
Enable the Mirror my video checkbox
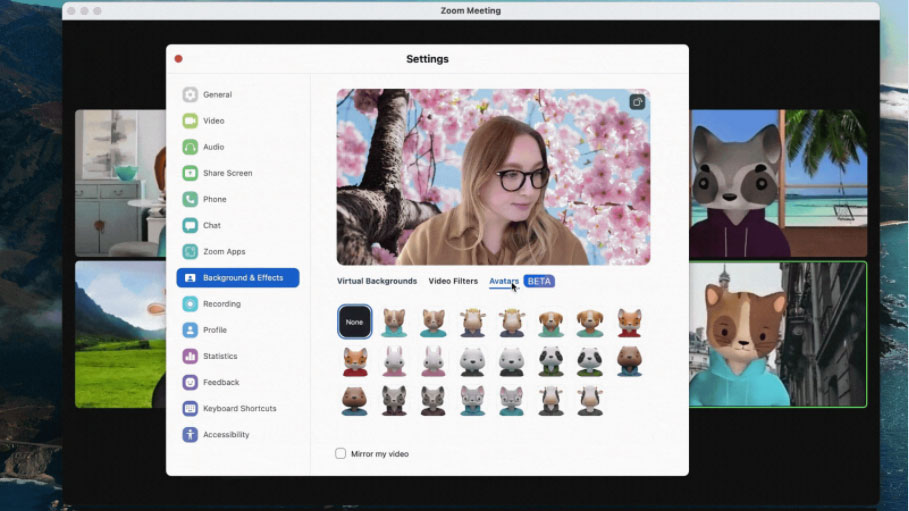point(341,454)
